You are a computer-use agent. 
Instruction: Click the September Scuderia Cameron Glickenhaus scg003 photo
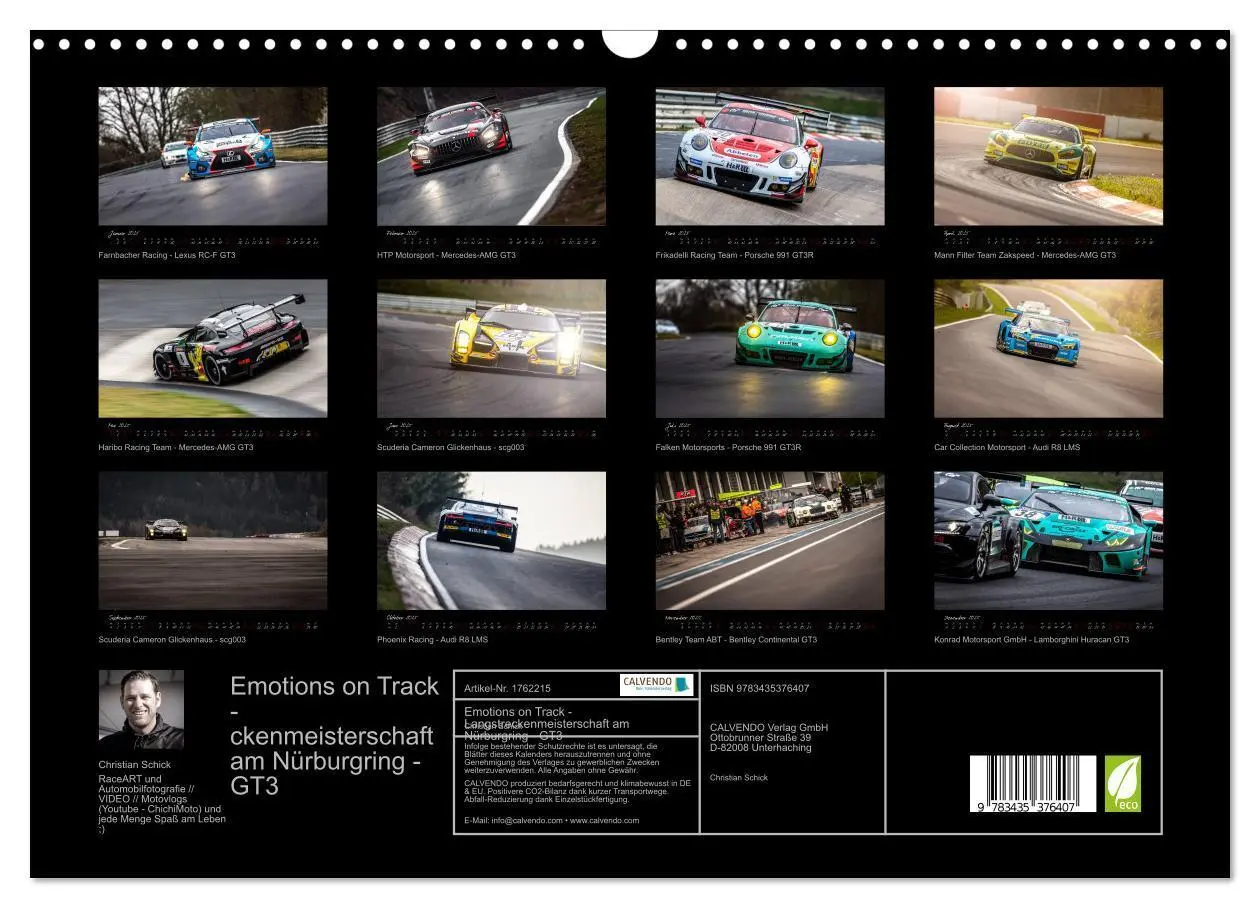212,541
